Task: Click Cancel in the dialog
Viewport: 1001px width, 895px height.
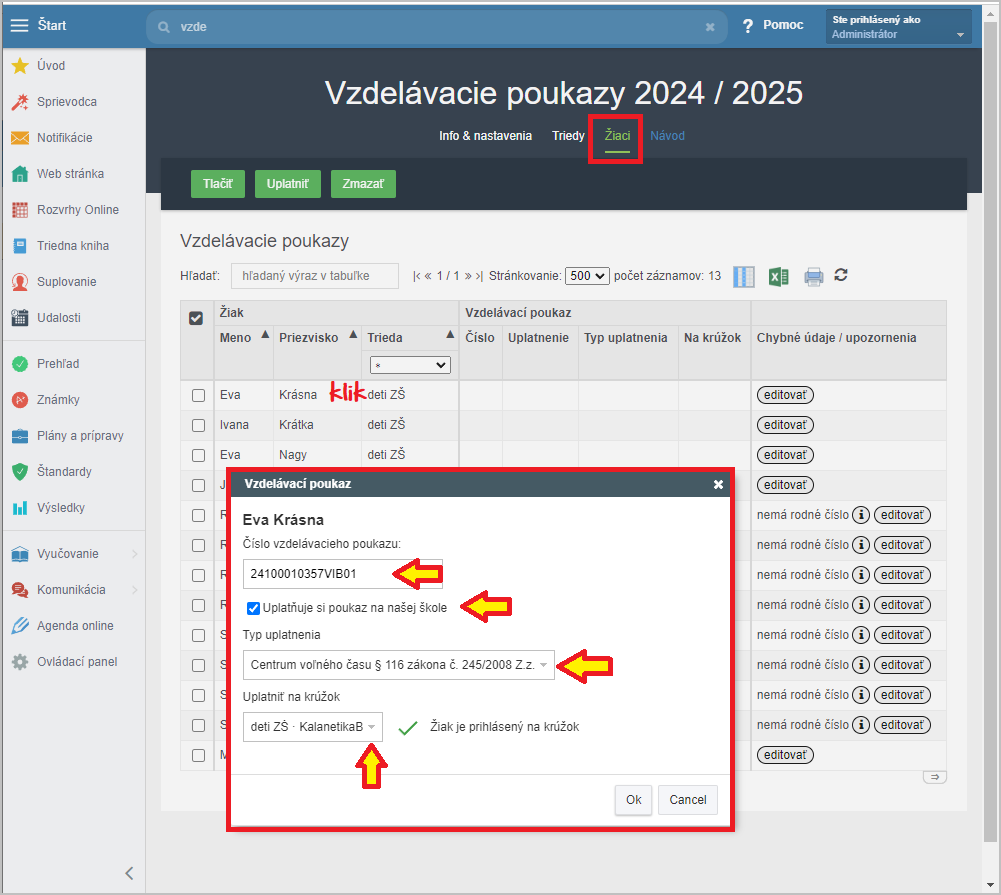Action: coord(688,800)
